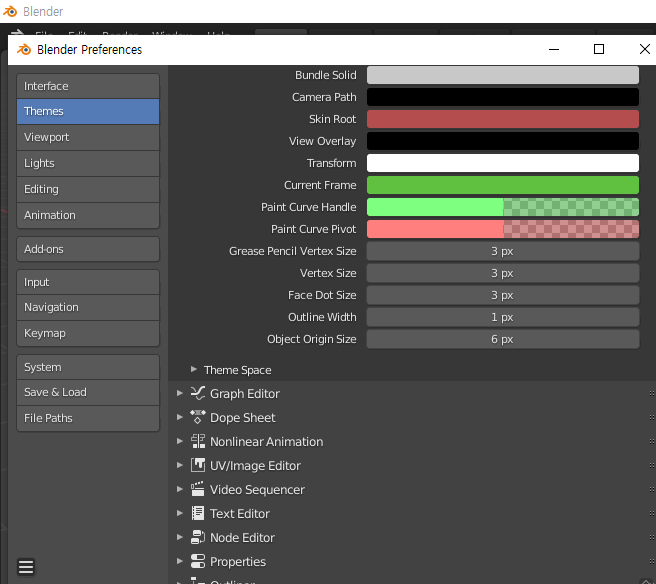
Task: Expand the Theme Space subpanel
Action: [194, 369]
